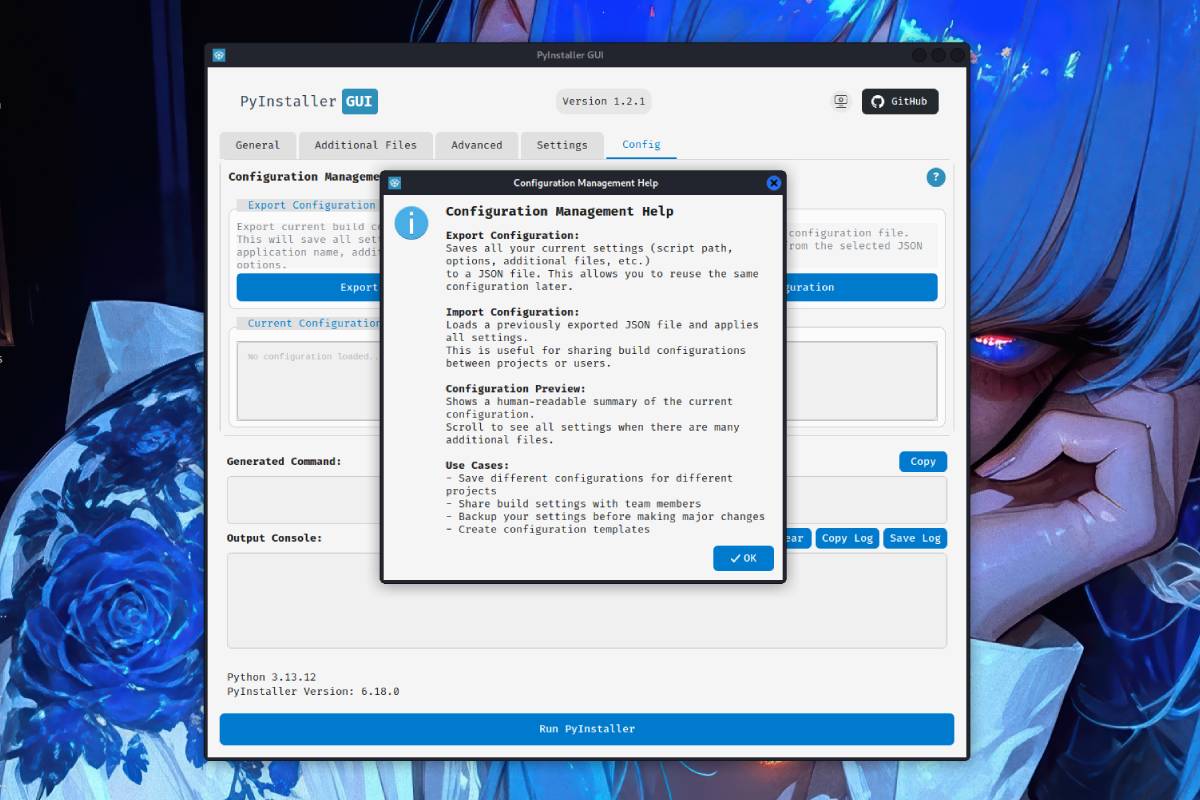Viewport: 1200px width, 800px height.
Task: Click the 'Configuration Management Help' bold heading in dialog
Action: pos(560,211)
